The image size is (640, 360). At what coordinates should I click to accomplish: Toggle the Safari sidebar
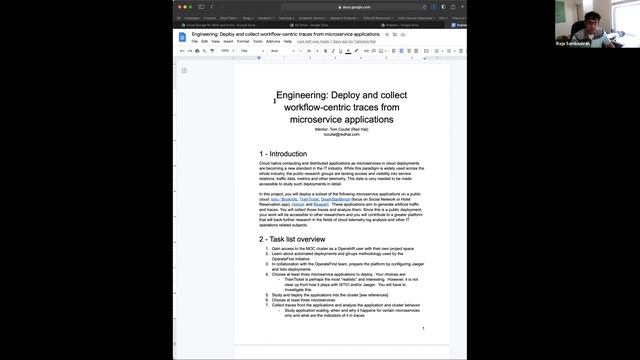pyautogui.click(x=201, y=7)
